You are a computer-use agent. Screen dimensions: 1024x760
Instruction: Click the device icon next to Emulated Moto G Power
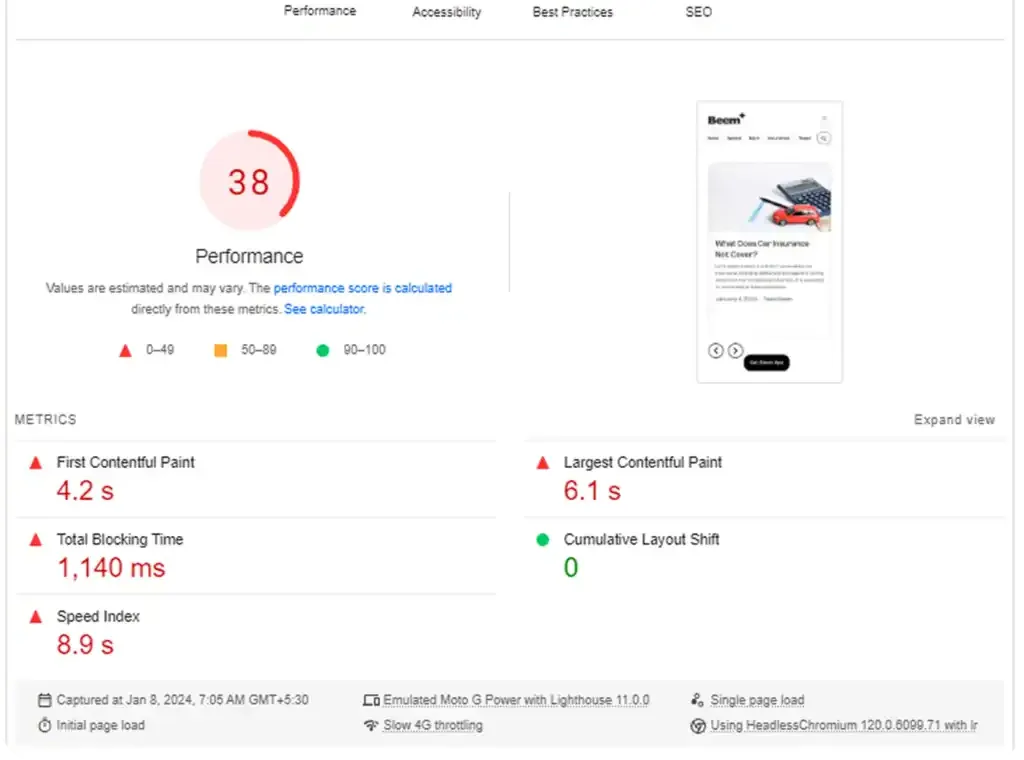click(x=372, y=700)
